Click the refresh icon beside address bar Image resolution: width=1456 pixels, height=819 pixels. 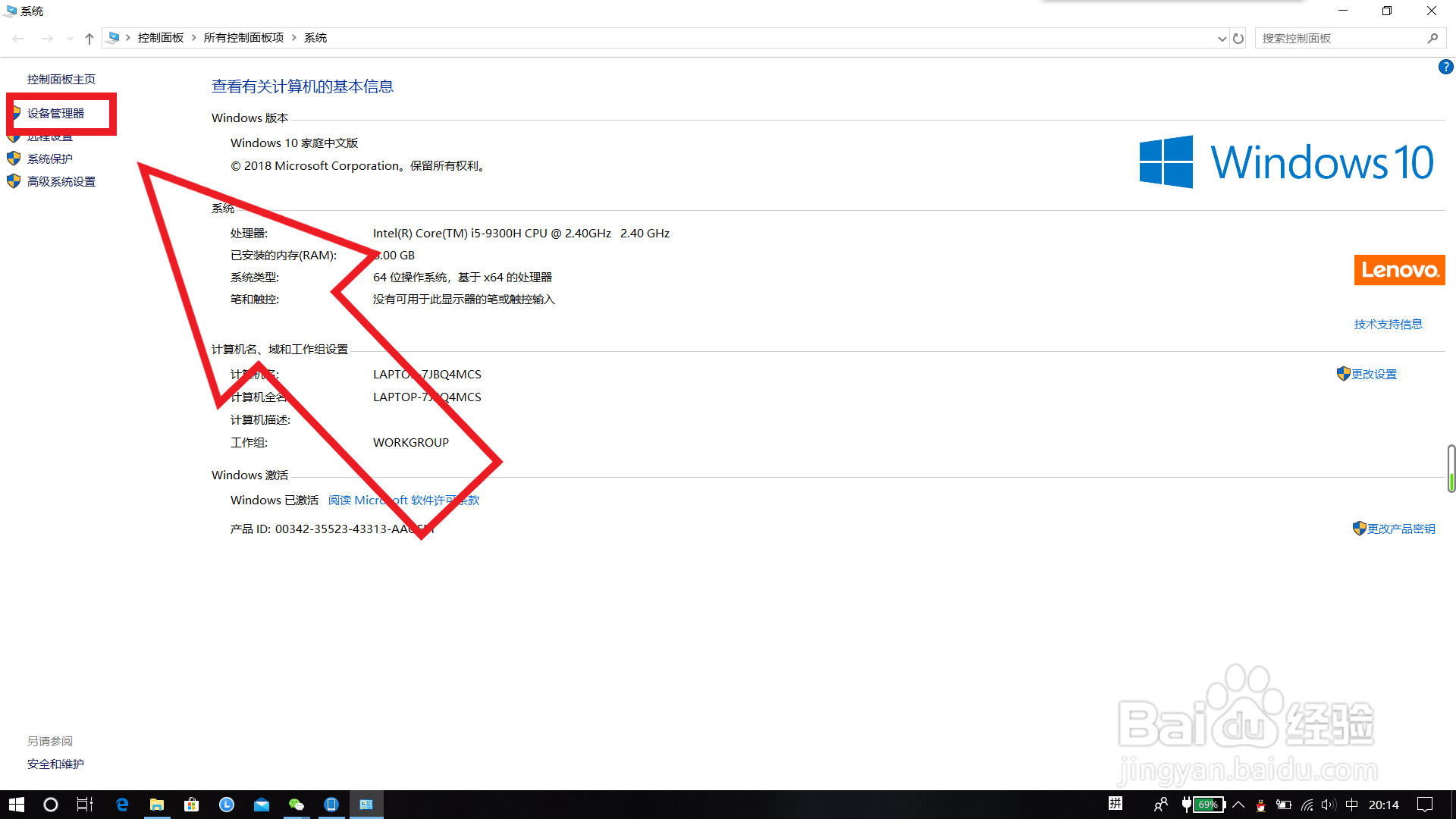point(1238,39)
